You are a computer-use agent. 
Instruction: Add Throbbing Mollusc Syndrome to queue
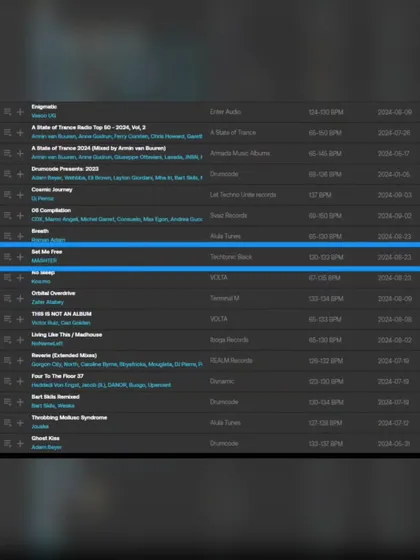(8, 422)
